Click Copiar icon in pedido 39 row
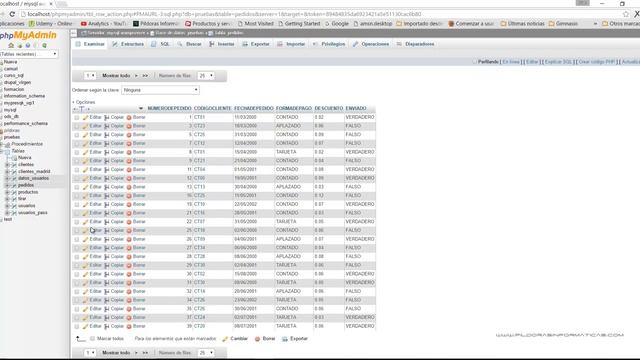The image size is (640, 360). click(x=107, y=327)
